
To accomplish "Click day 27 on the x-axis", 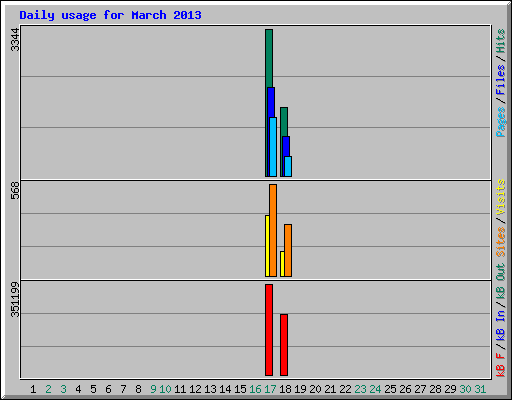I will (x=420, y=389).
